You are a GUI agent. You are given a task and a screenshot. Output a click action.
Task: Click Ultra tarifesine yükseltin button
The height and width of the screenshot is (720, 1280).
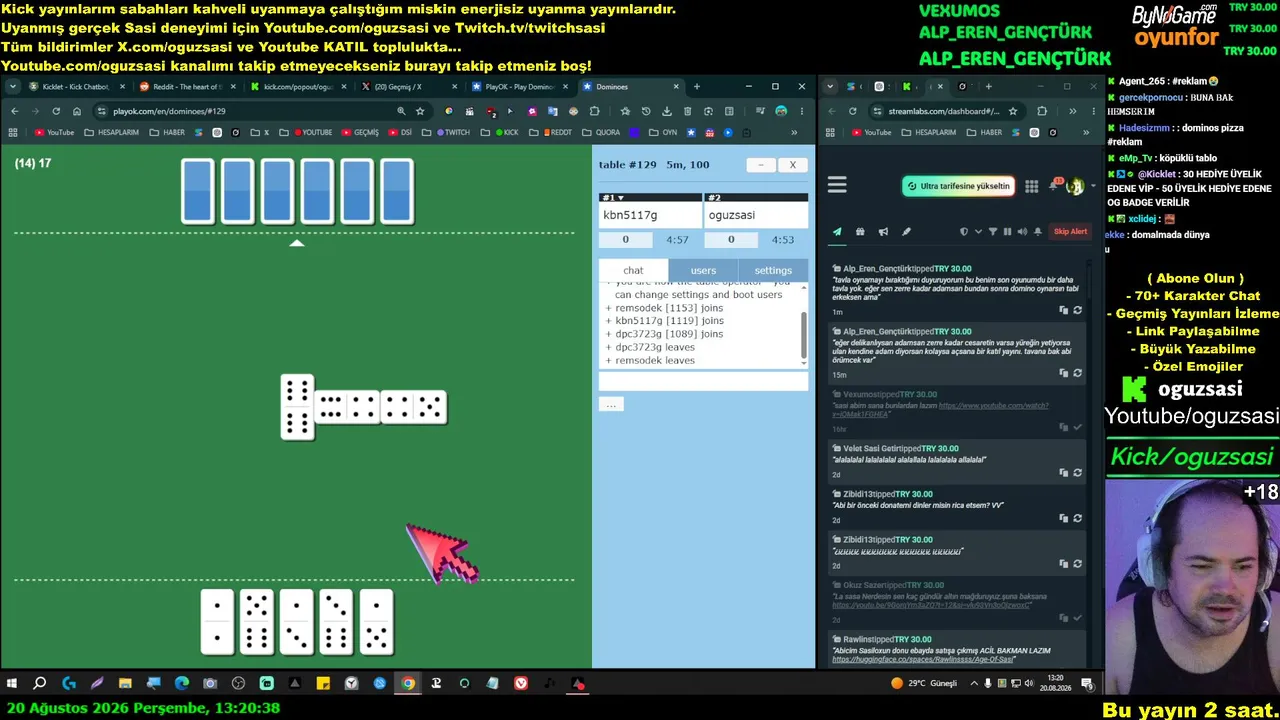[958, 186]
